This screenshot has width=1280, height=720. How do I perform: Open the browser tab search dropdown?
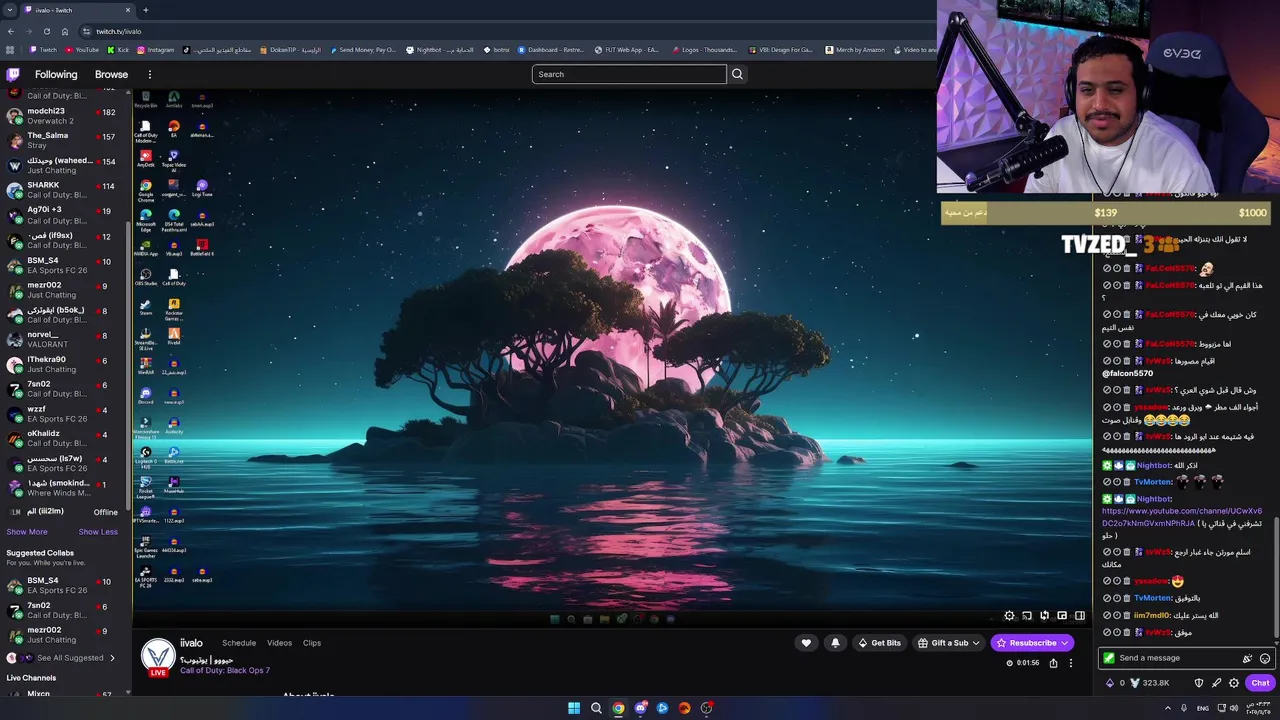pos(11,10)
